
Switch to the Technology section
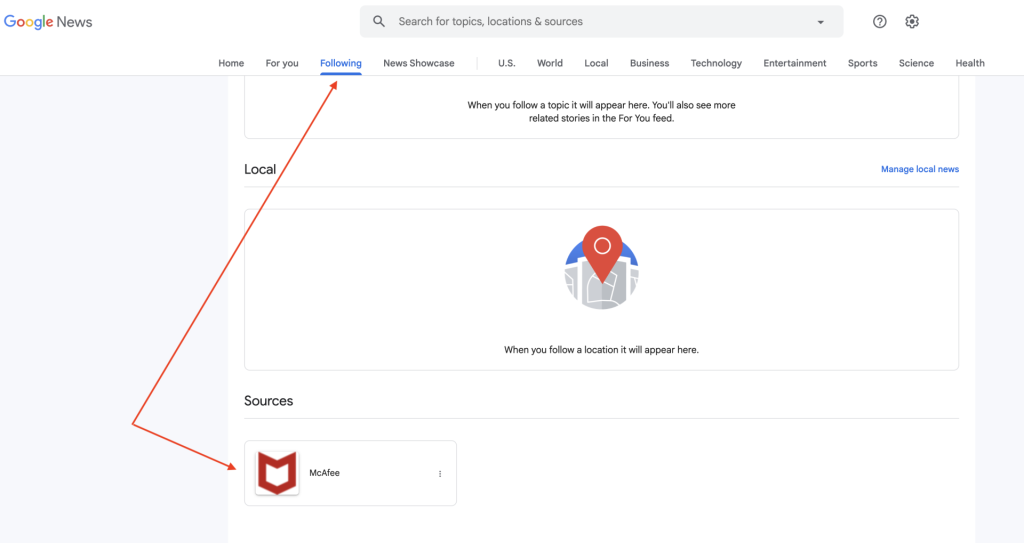[716, 63]
